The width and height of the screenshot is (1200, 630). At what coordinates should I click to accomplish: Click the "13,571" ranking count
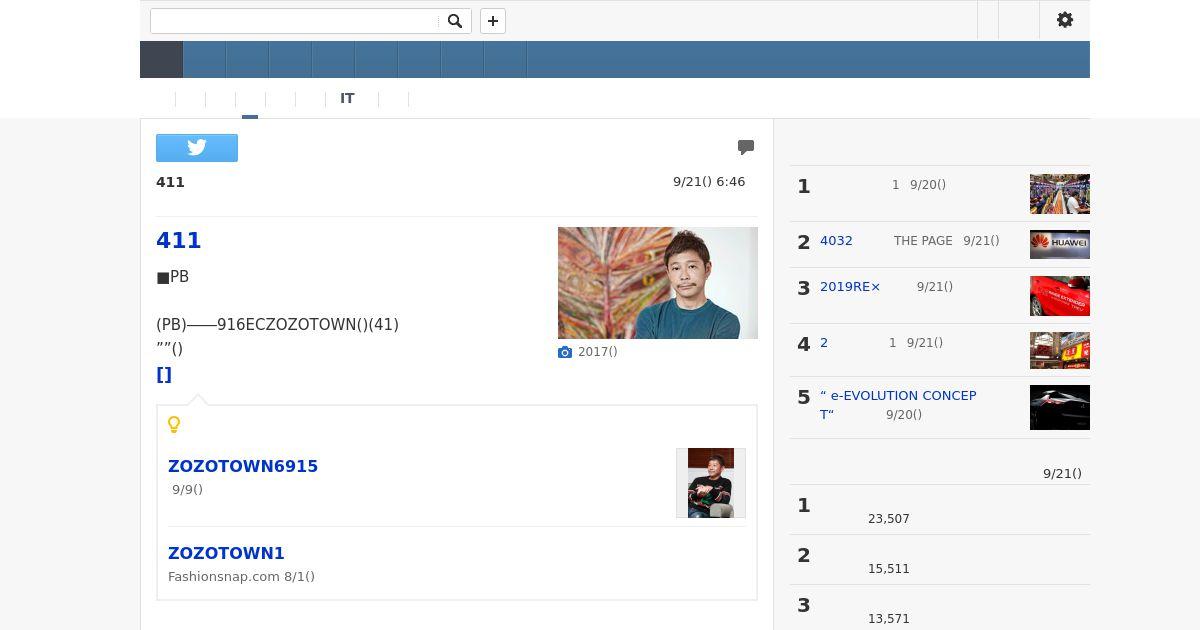pos(889,619)
